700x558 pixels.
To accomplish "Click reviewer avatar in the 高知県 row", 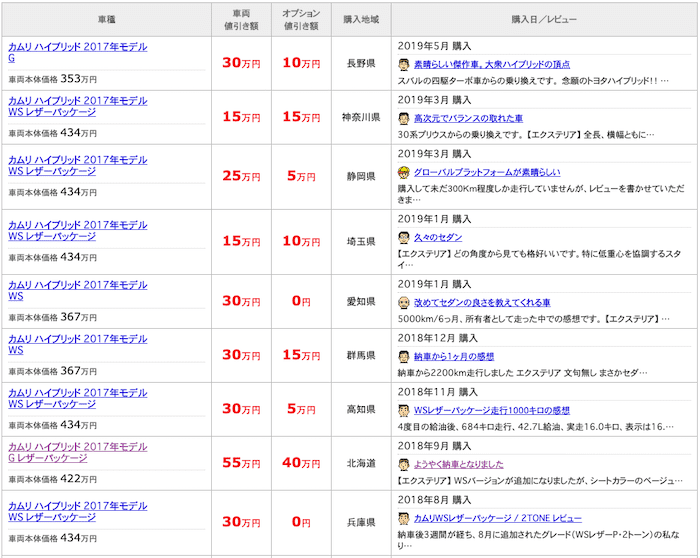I will [404, 411].
